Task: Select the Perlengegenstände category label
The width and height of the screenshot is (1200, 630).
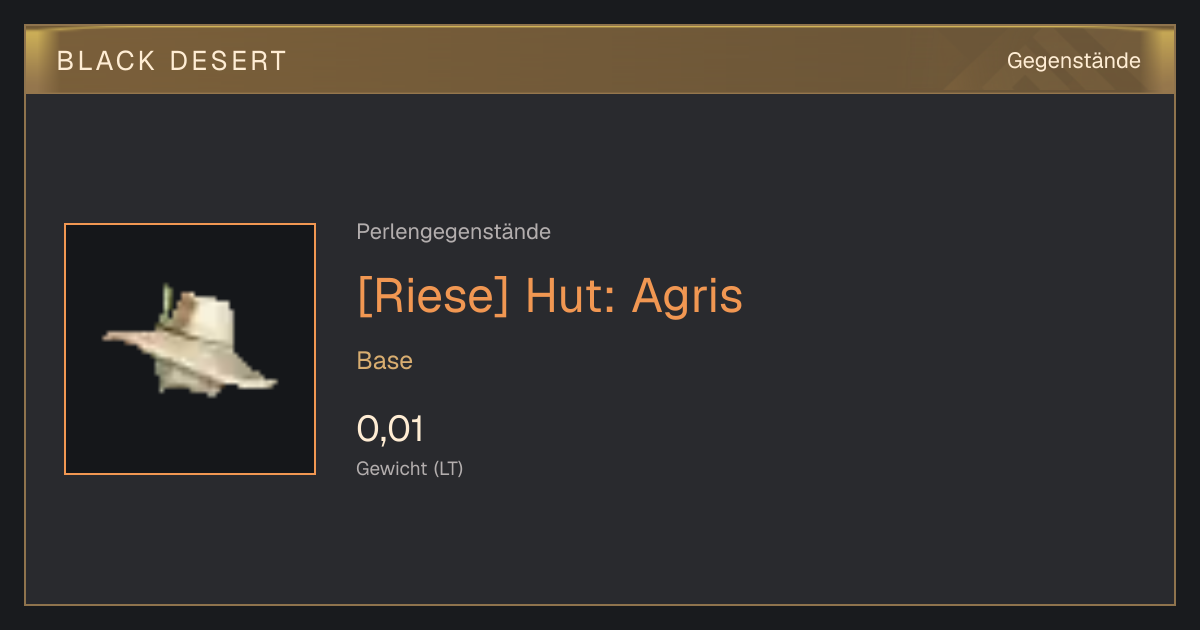Action: click(x=453, y=232)
